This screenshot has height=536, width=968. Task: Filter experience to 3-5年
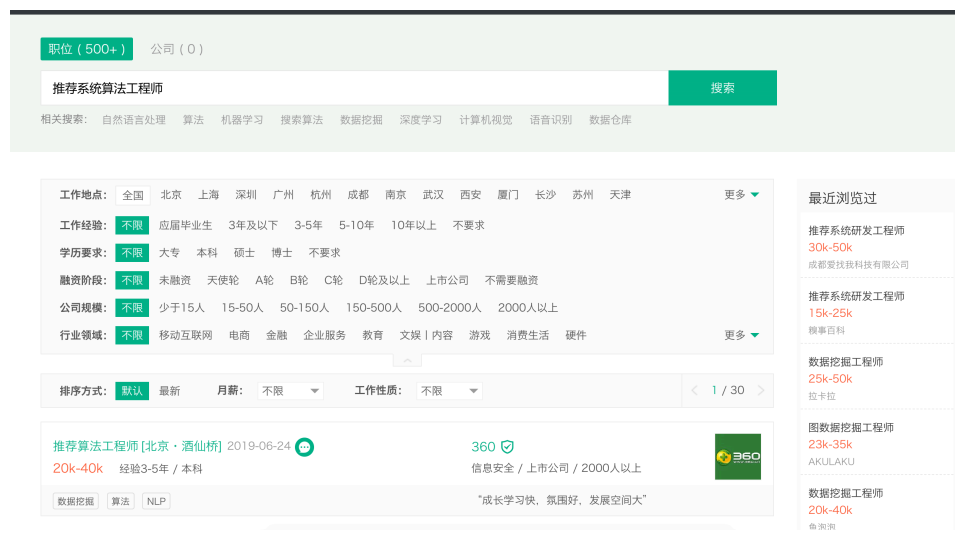308,225
